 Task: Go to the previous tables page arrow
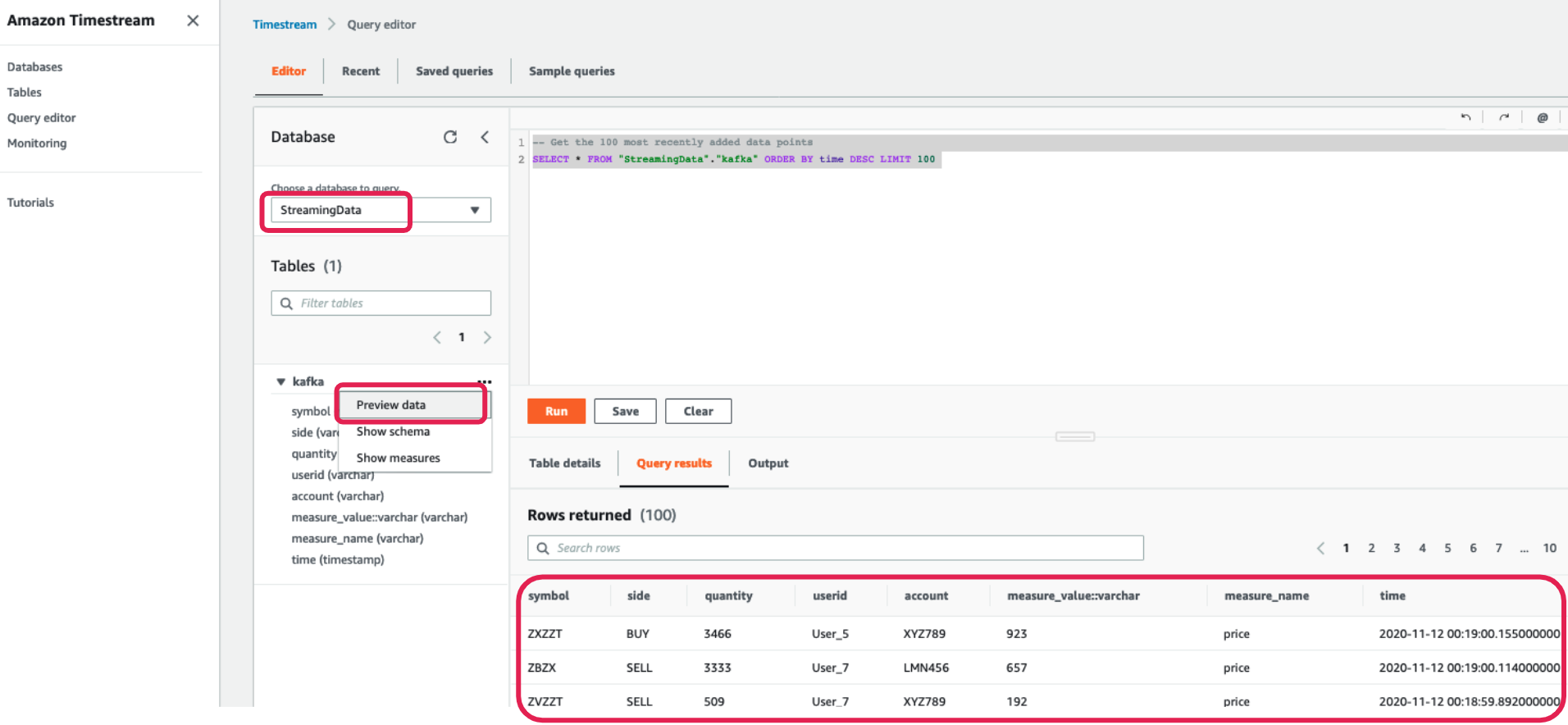pos(437,337)
